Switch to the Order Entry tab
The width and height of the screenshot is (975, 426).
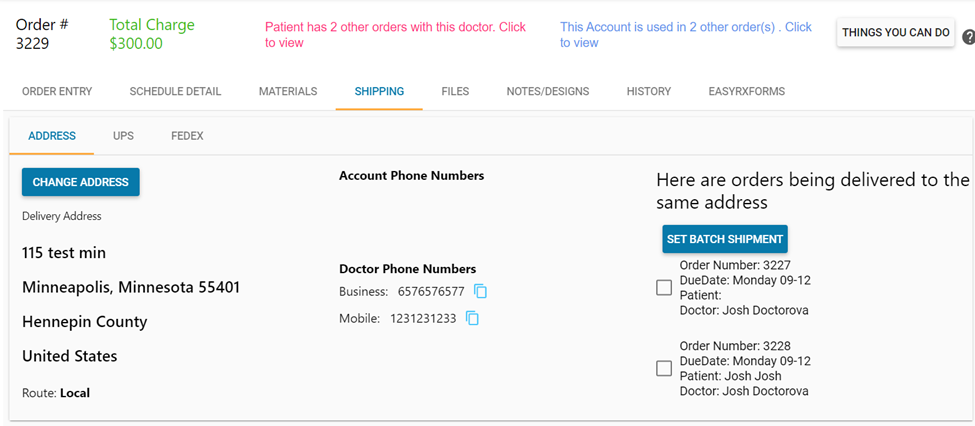pyautogui.click(x=57, y=91)
